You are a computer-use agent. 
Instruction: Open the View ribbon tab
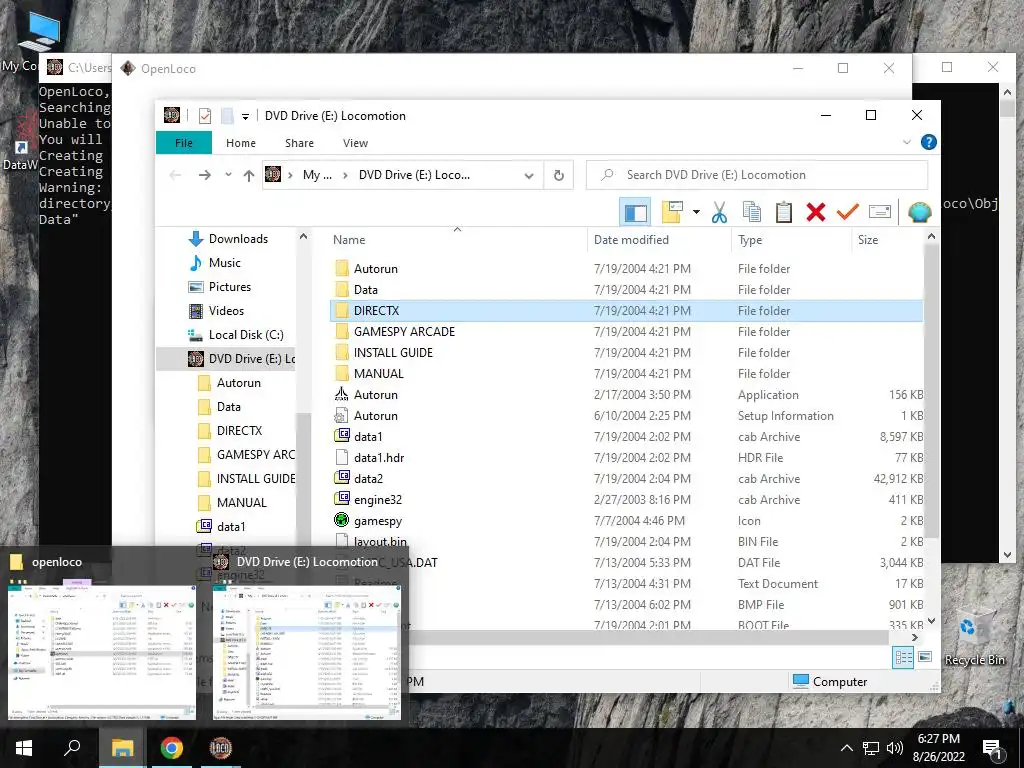(x=355, y=143)
